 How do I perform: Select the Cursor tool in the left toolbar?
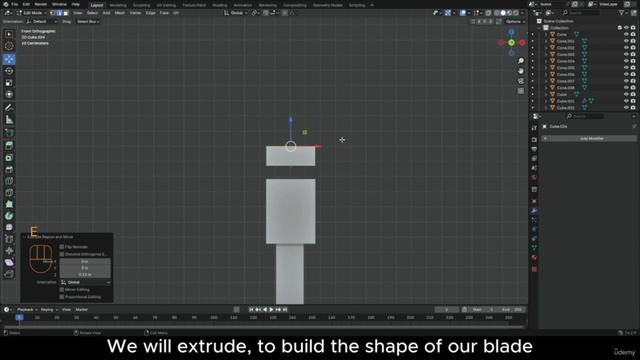tap(9, 46)
